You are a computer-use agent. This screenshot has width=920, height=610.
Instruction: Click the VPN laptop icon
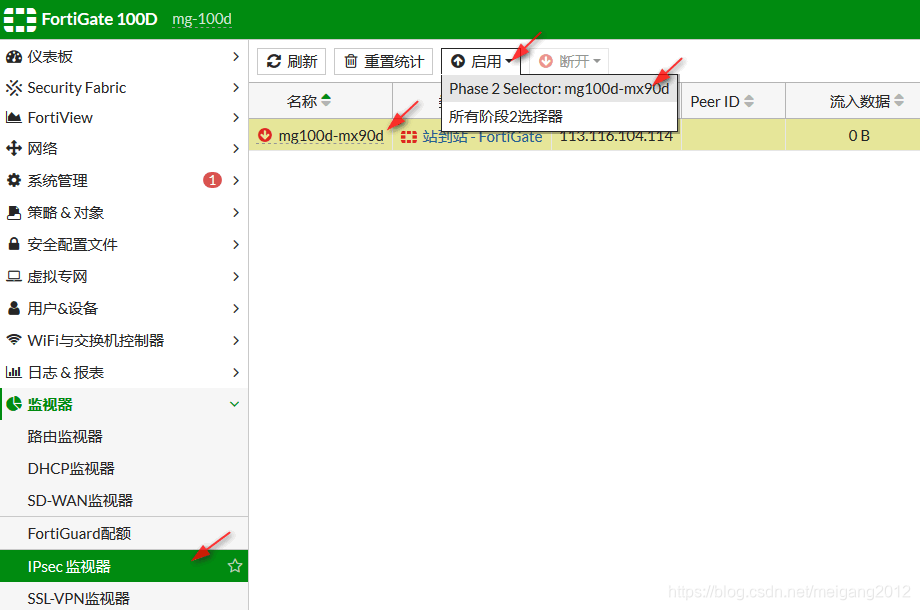pos(13,276)
